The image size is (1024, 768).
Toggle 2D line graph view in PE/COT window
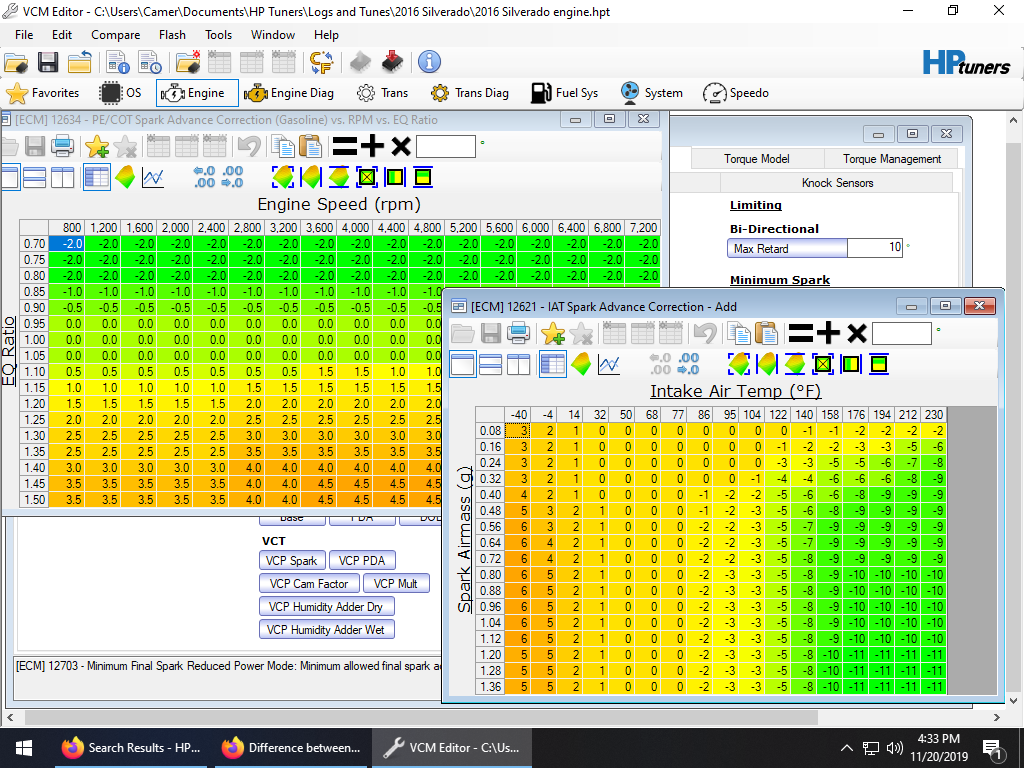tap(153, 177)
